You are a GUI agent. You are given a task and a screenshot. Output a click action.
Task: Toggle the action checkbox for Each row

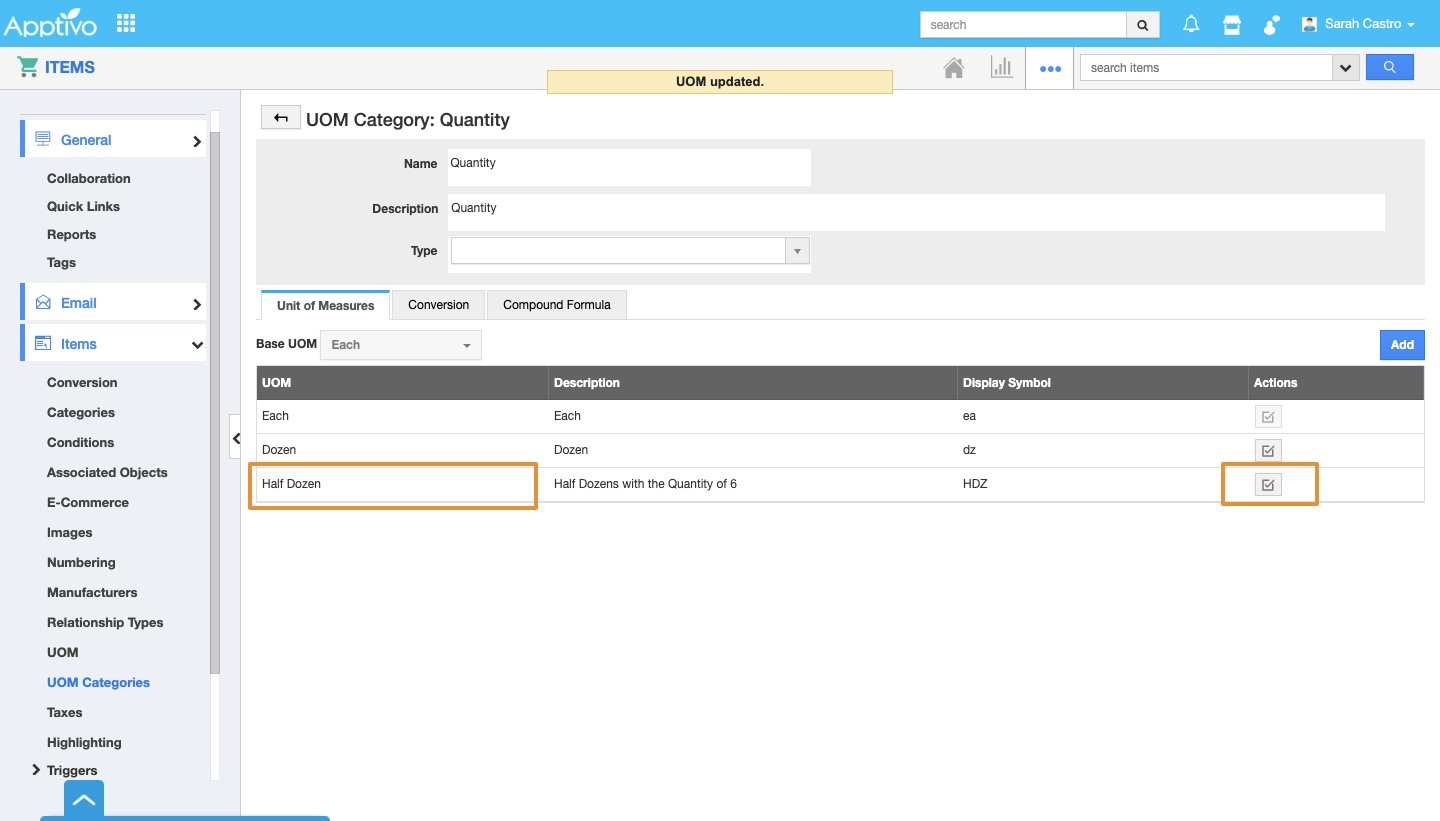[x=1268, y=417]
